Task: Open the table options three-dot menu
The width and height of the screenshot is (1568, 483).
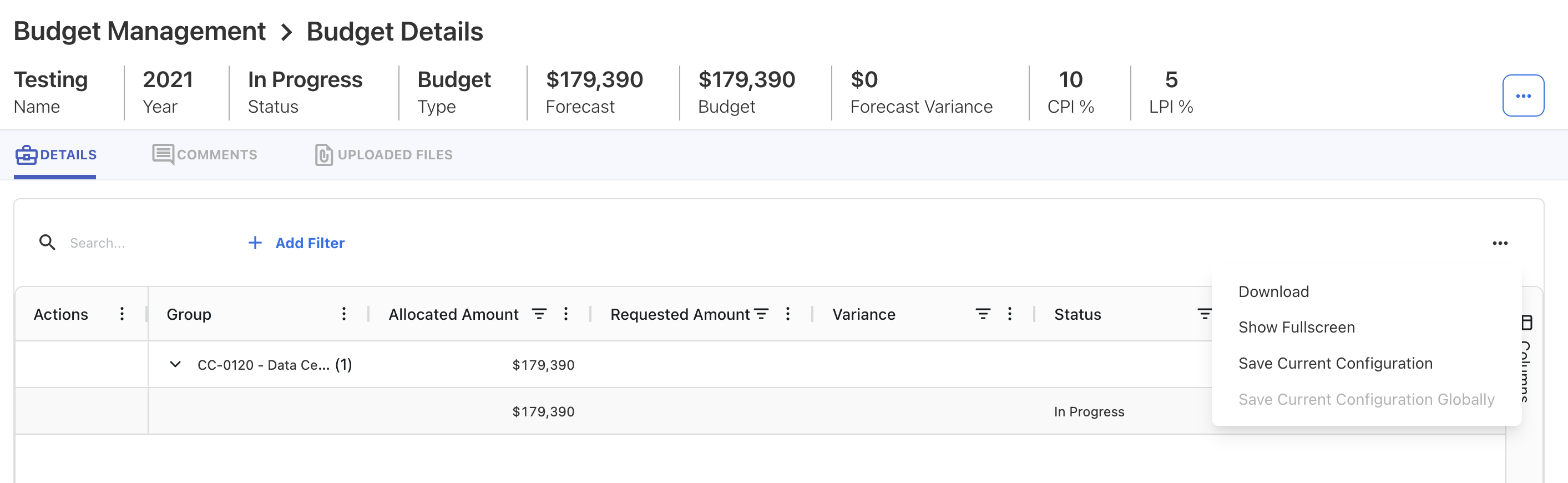Action: 1500,243
